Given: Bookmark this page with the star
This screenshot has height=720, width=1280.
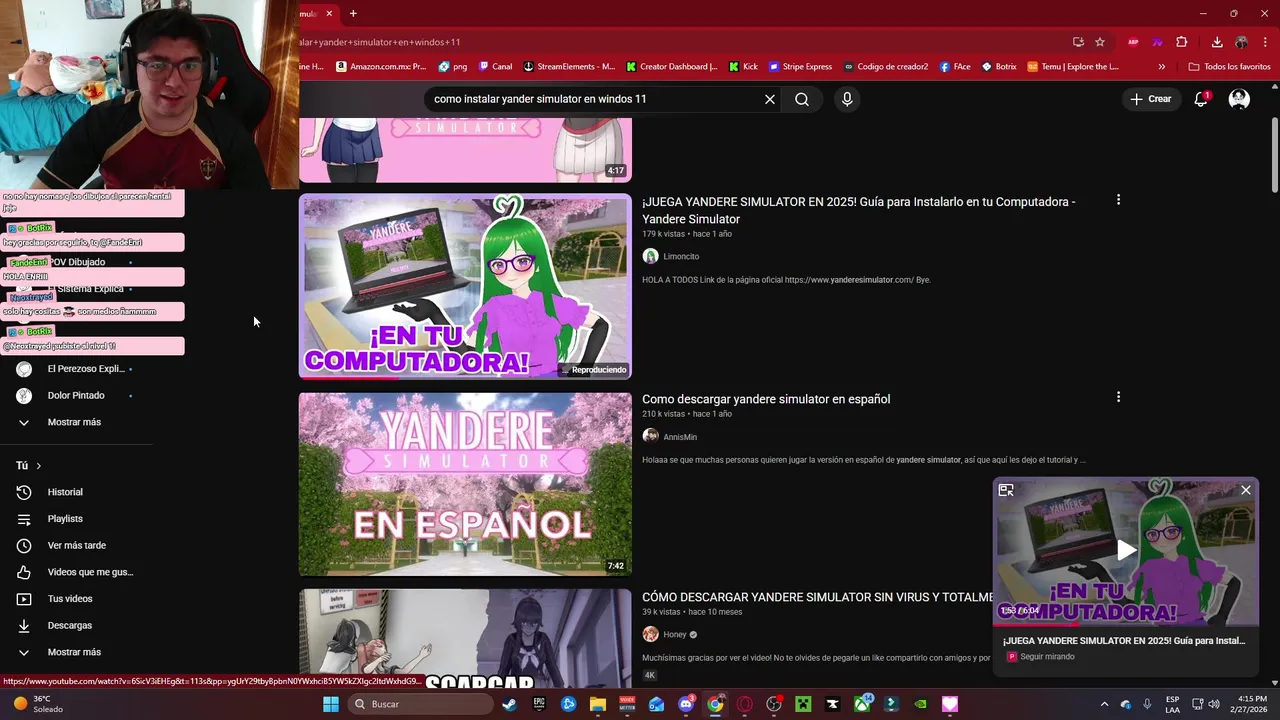Looking at the screenshot, I should [x=1100, y=42].
